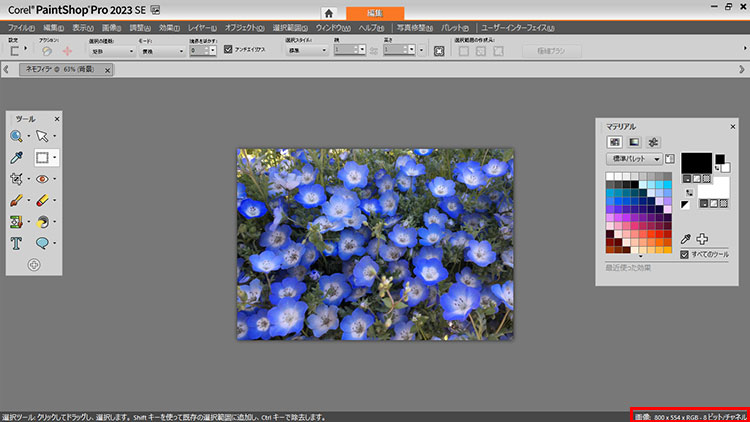This screenshot has height=422, width=750.
Task: Select the Paint Brush tool
Action: point(17,200)
